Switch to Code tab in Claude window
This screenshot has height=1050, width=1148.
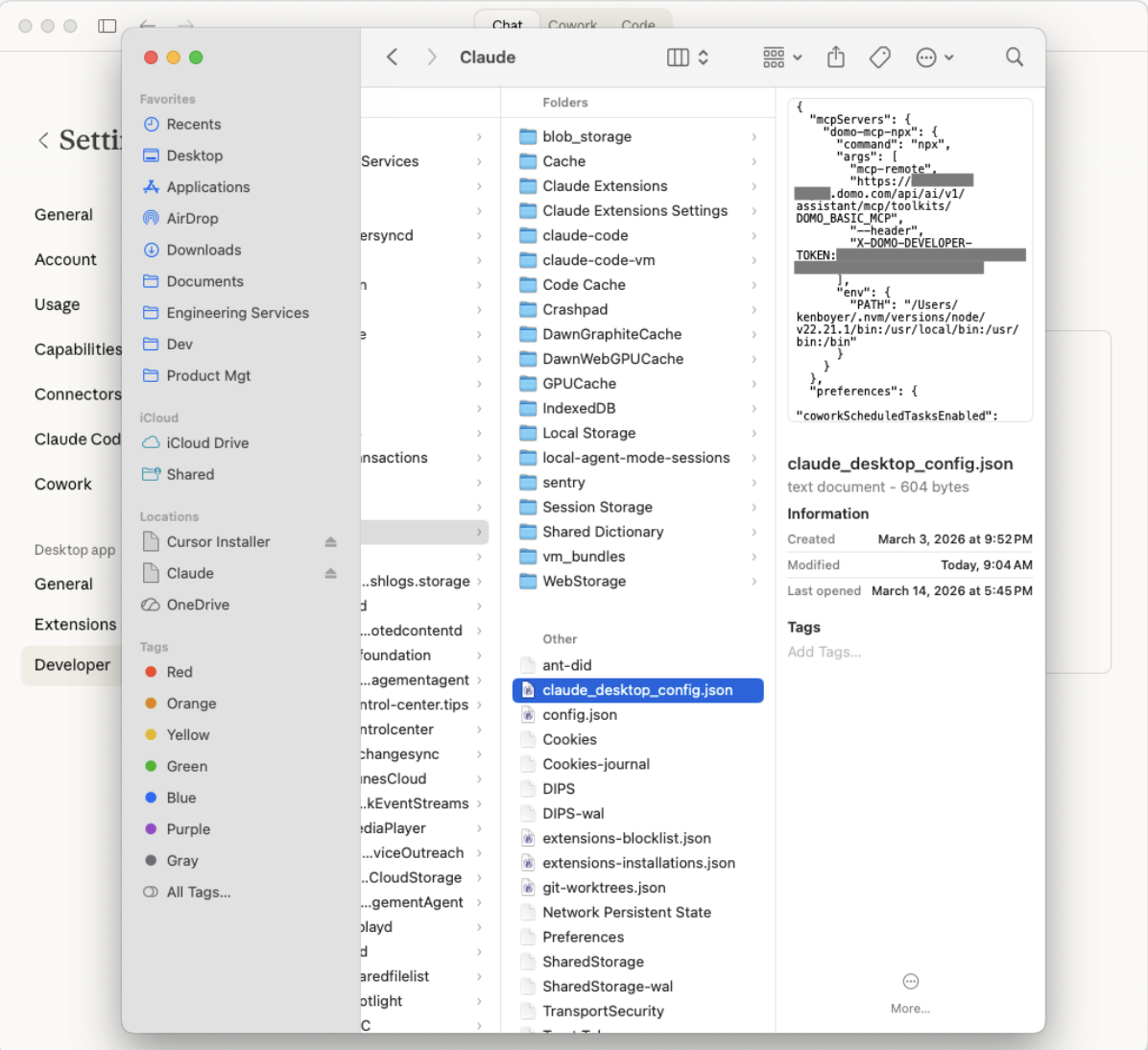coord(637,24)
